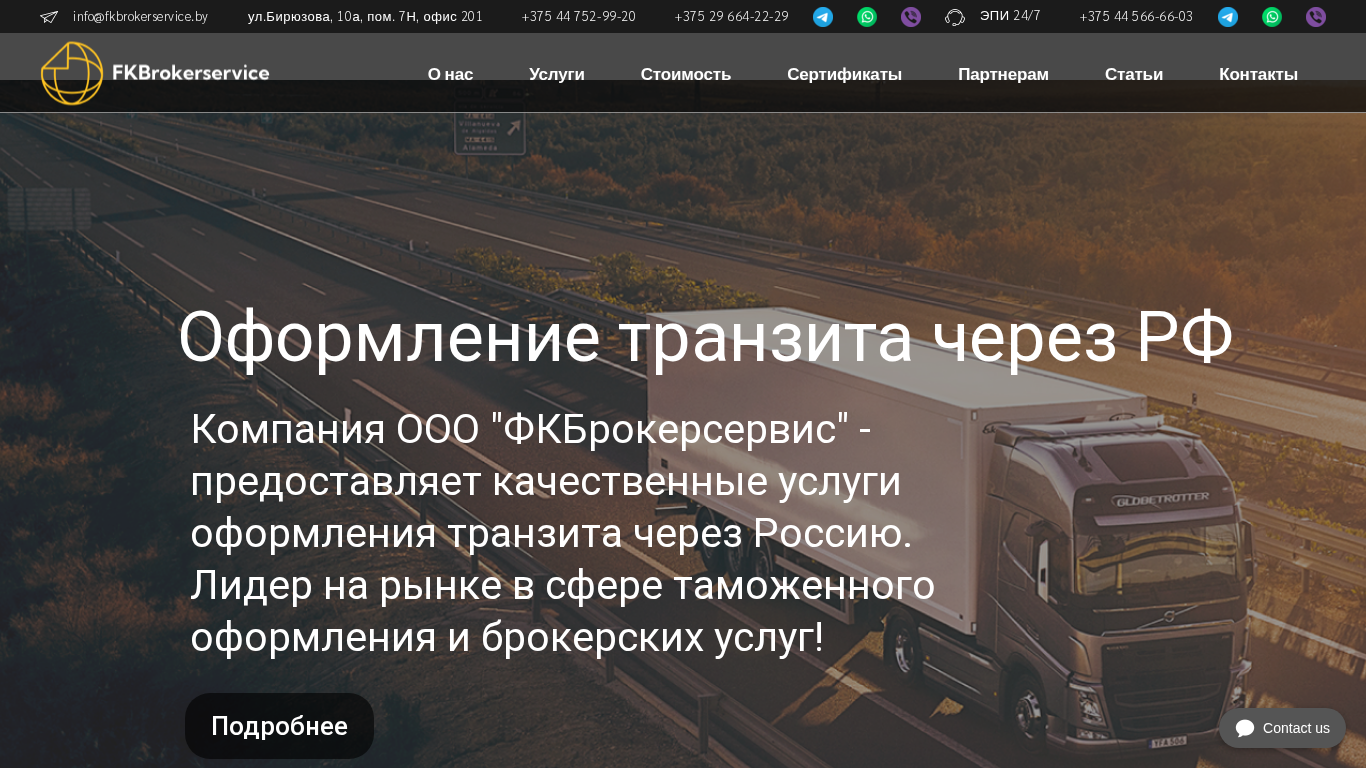
Task: Open Telegram chat beside +375 44 566-66-03
Action: coord(1228,17)
